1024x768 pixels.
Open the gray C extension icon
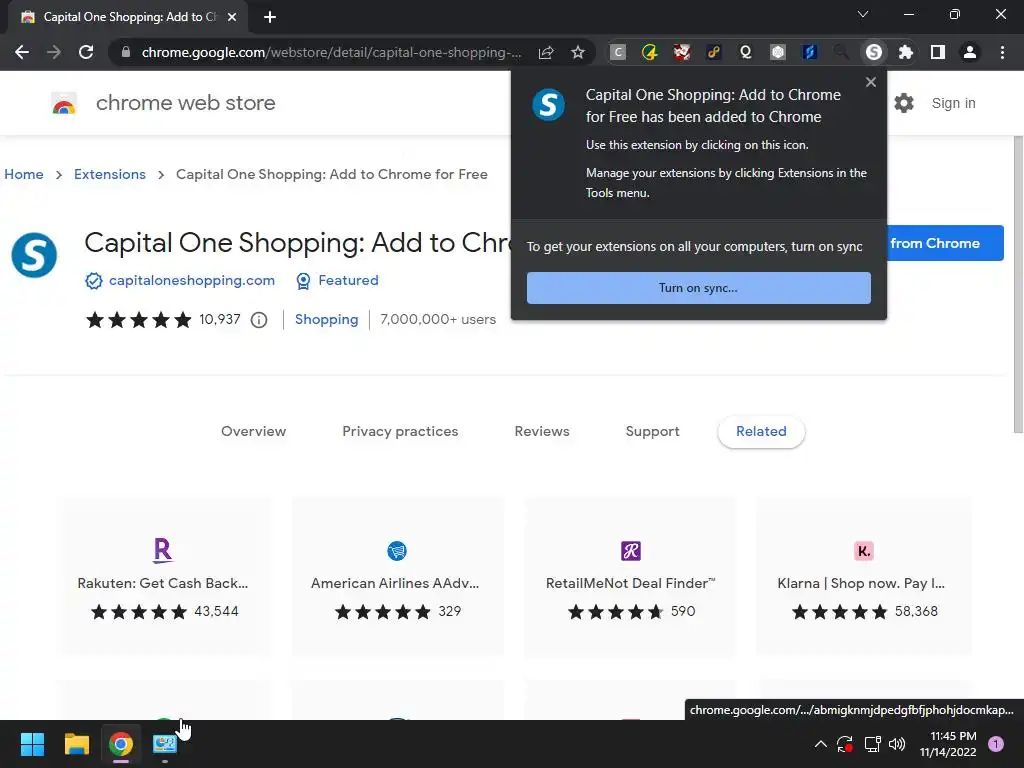[618, 52]
